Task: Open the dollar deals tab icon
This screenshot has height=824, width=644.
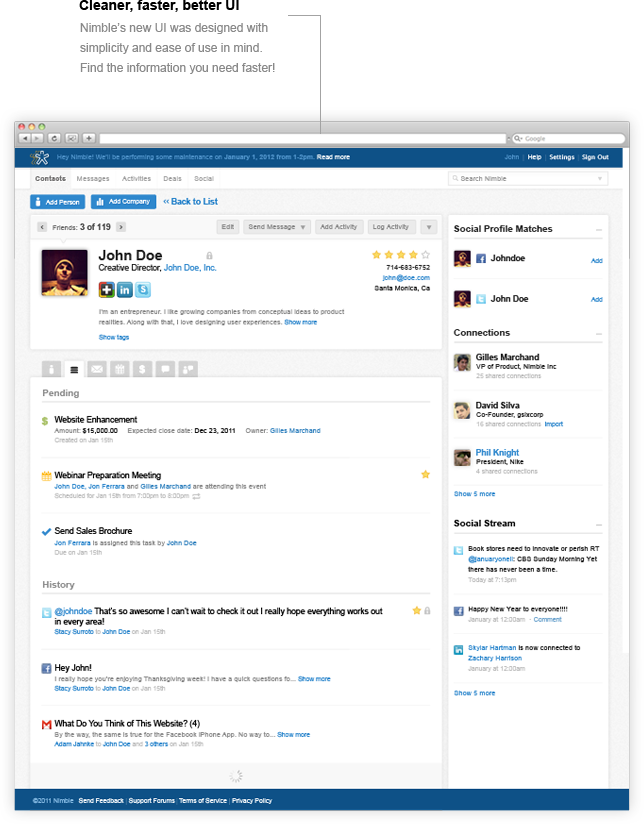Action: [142, 369]
